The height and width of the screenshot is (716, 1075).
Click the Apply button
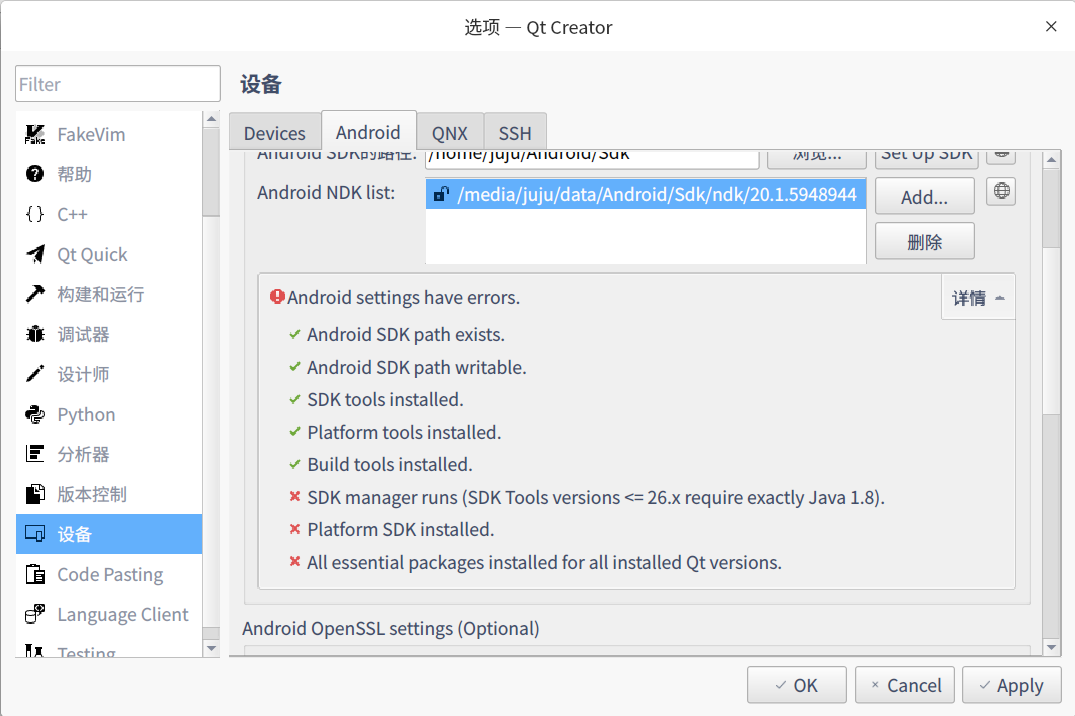[x=1011, y=685]
